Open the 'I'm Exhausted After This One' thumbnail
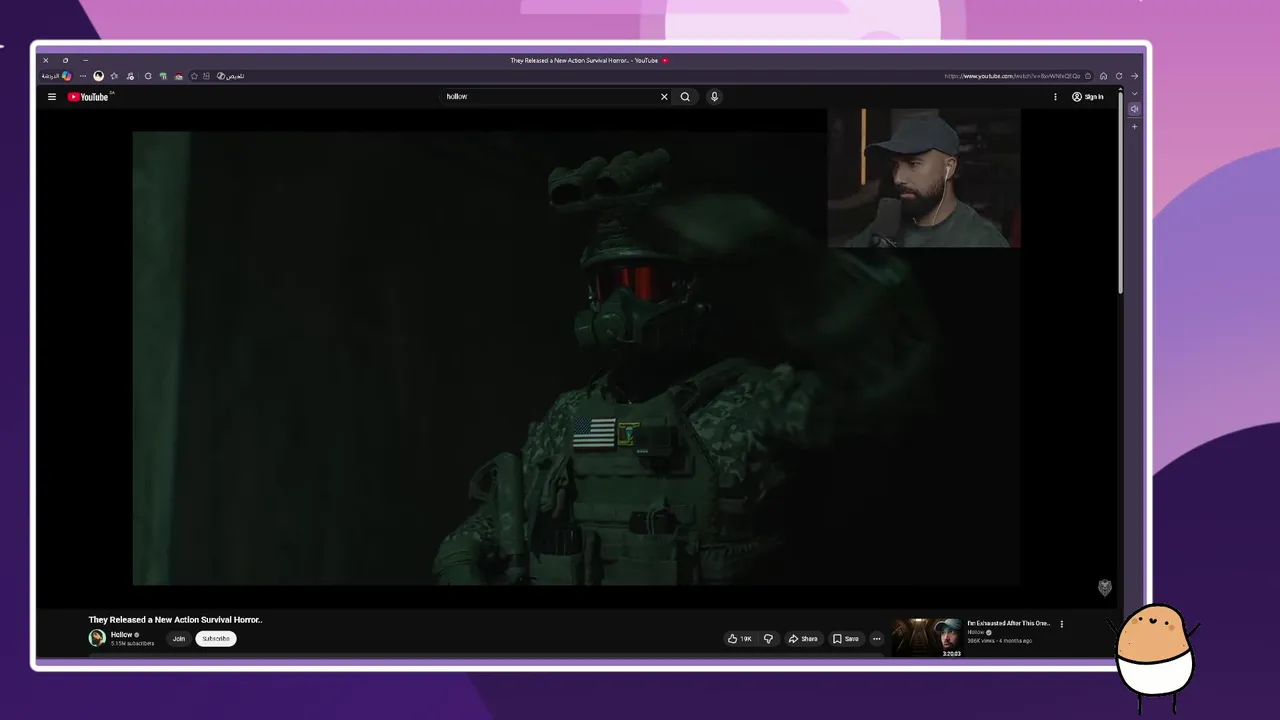This screenshot has width=1280, height=720. coord(927,638)
